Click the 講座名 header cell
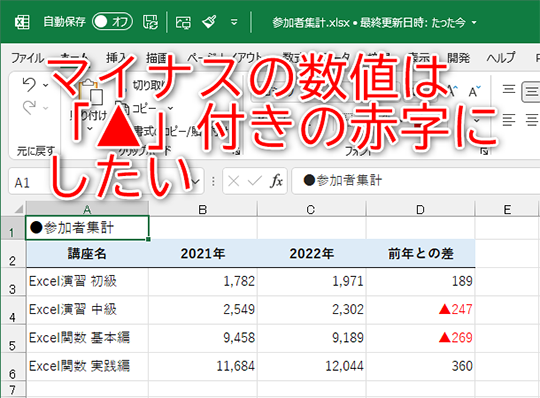 click(87, 254)
